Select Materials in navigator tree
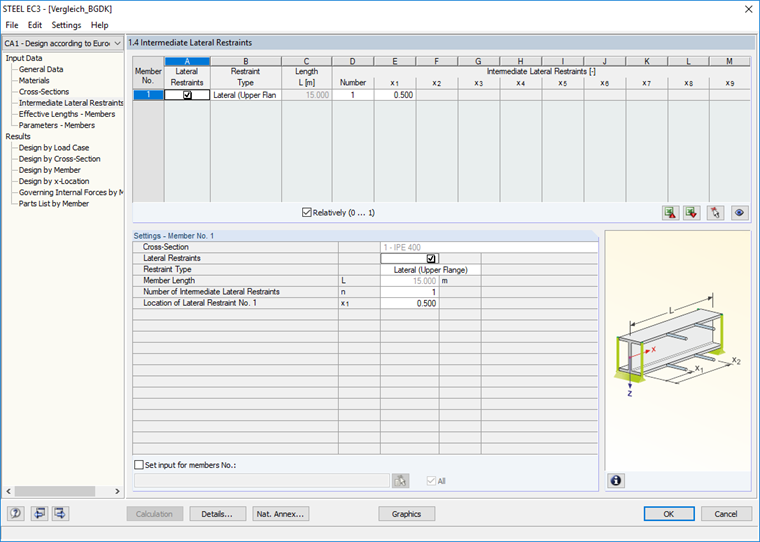760x542 pixels. coord(34,80)
